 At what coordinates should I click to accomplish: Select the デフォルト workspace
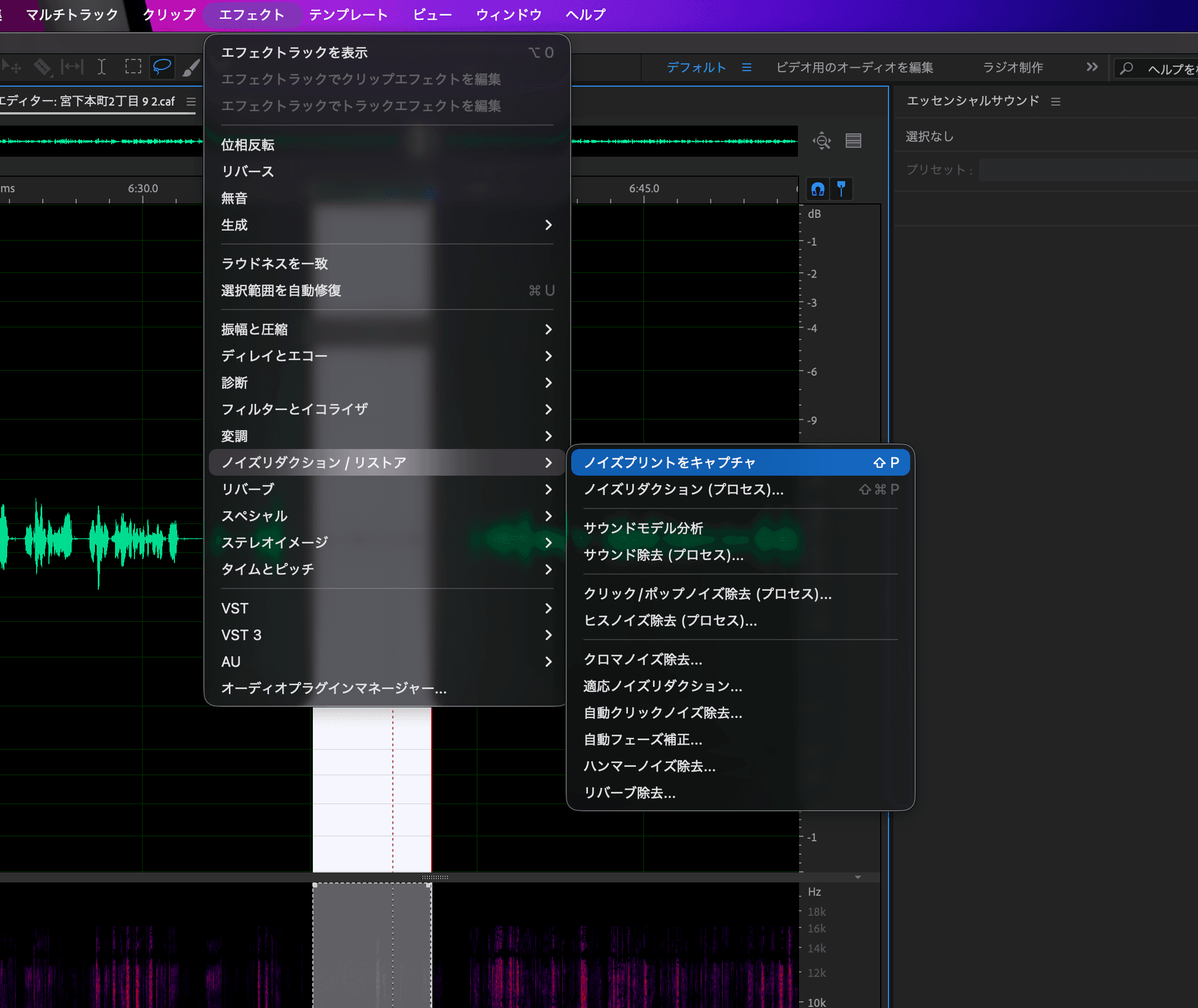(x=697, y=67)
